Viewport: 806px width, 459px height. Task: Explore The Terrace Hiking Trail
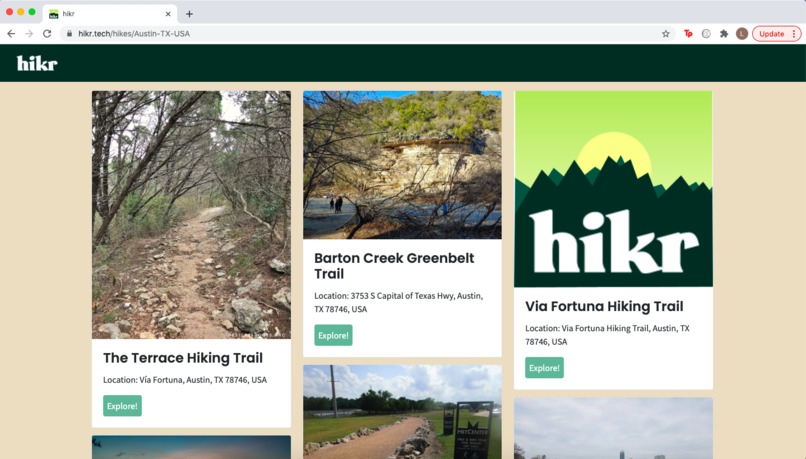point(122,406)
